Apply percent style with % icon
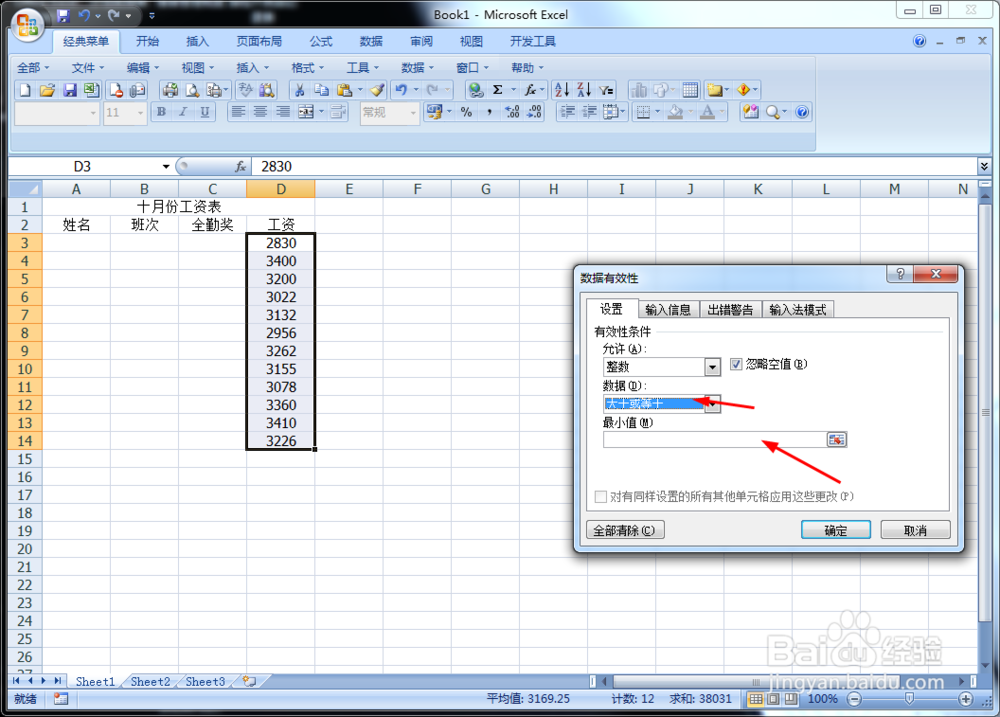Image resolution: width=1000 pixels, height=717 pixels. tap(466, 112)
